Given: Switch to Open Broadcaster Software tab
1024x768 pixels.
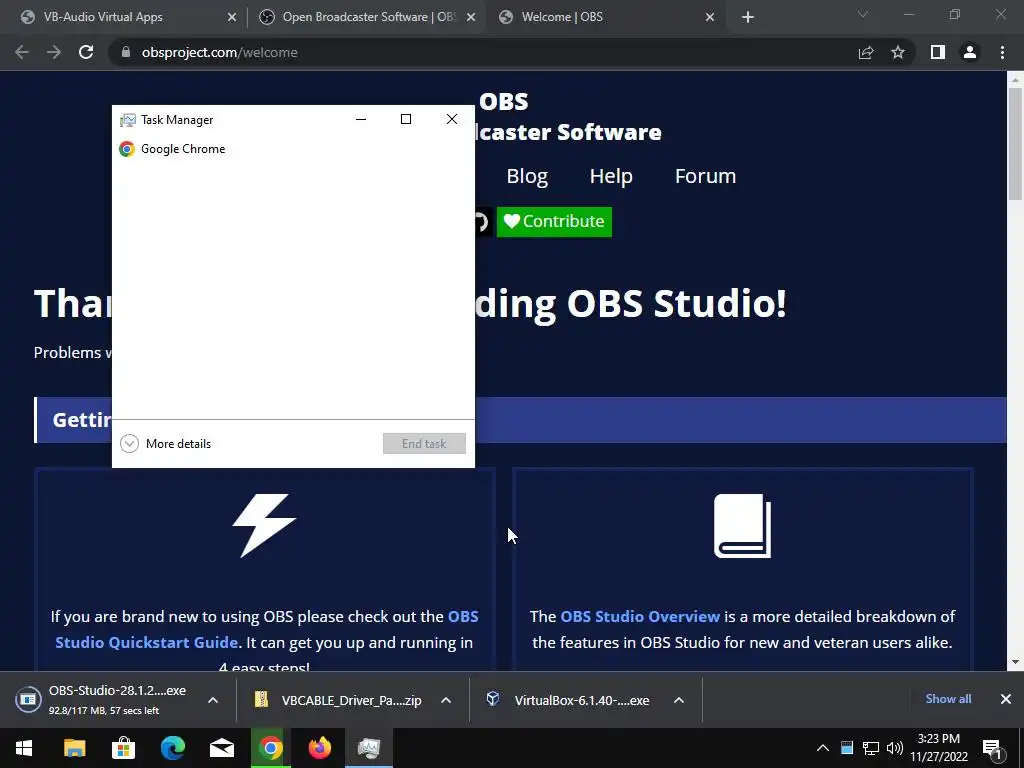Looking at the screenshot, I should (x=369, y=17).
